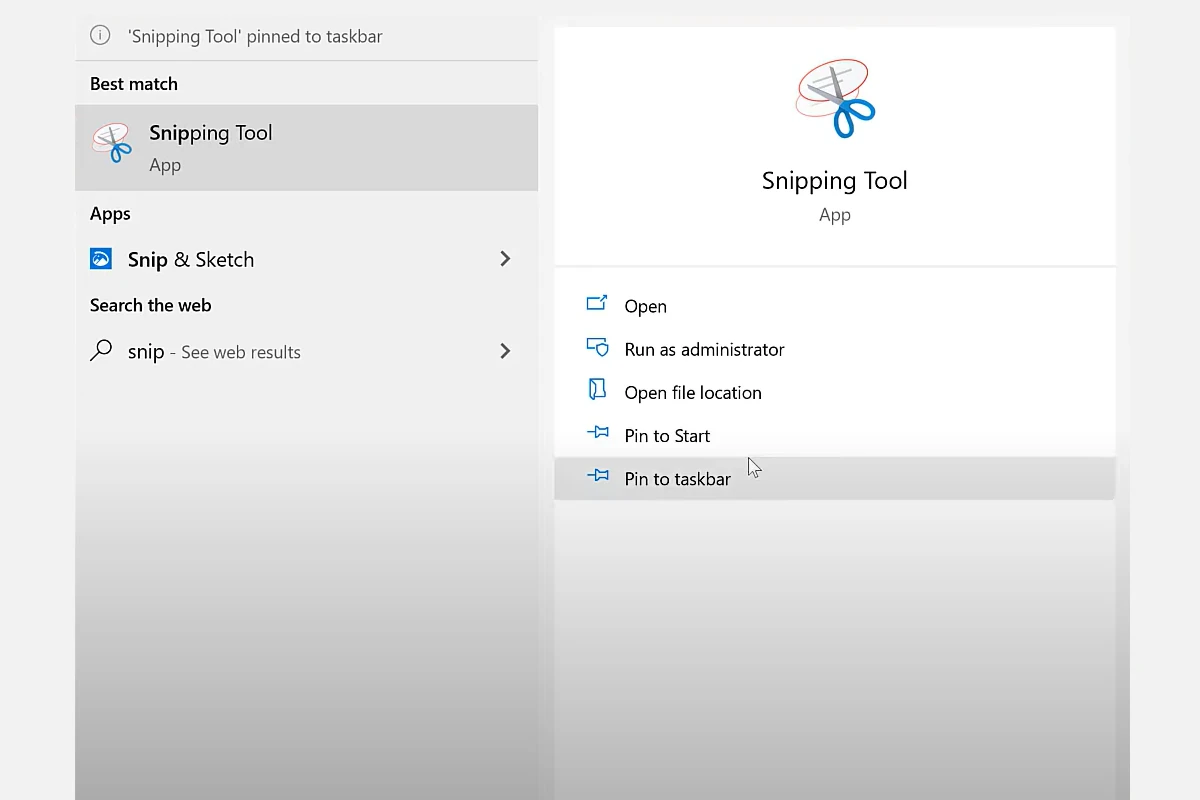Click the Snipping Tool icon in Best match

(x=112, y=143)
